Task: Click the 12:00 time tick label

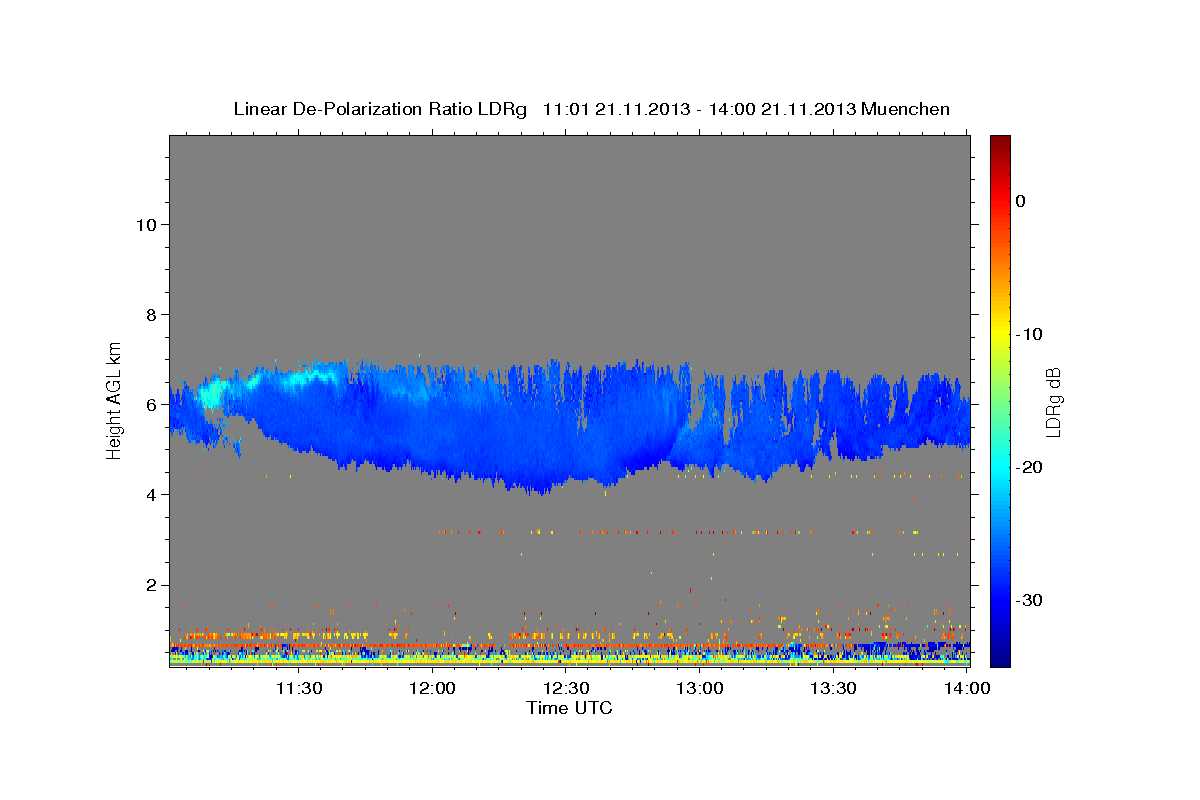Action: point(432,688)
